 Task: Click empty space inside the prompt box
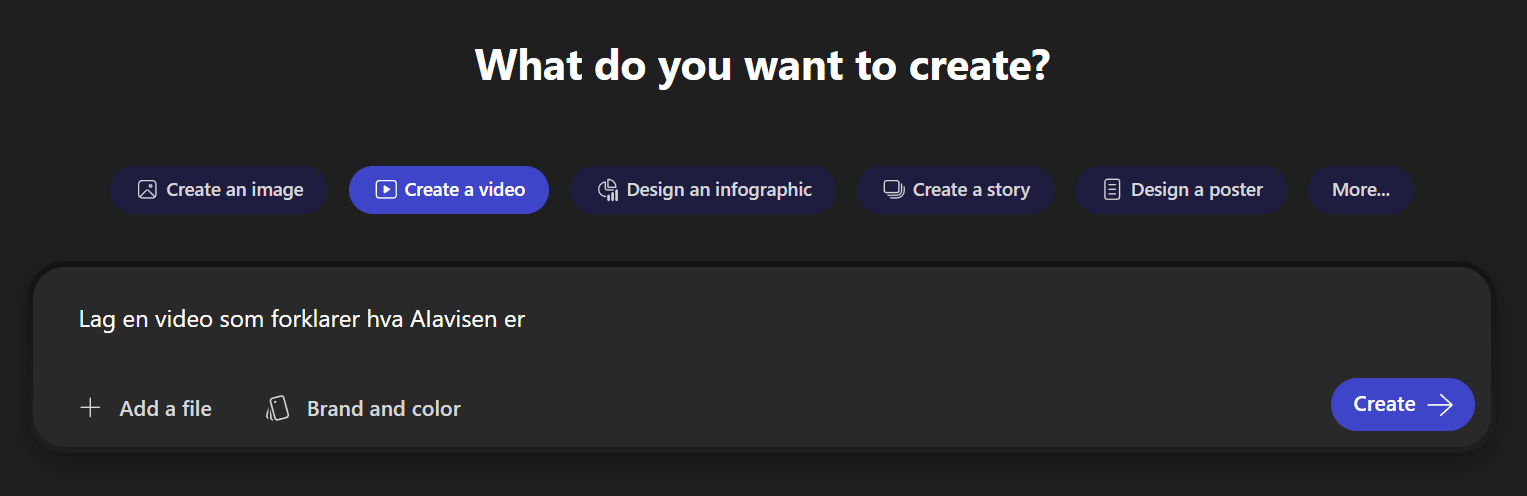[900, 350]
